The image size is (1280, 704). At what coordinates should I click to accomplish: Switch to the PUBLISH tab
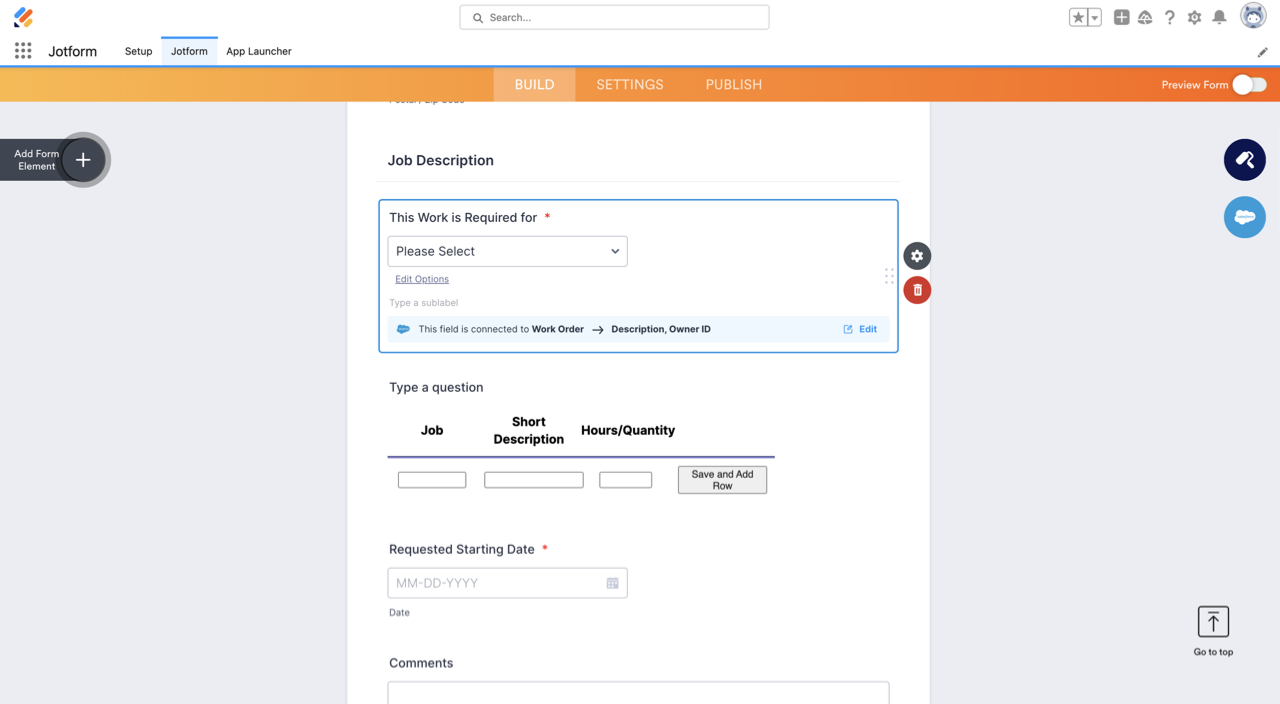pyautogui.click(x=733, y=85)
